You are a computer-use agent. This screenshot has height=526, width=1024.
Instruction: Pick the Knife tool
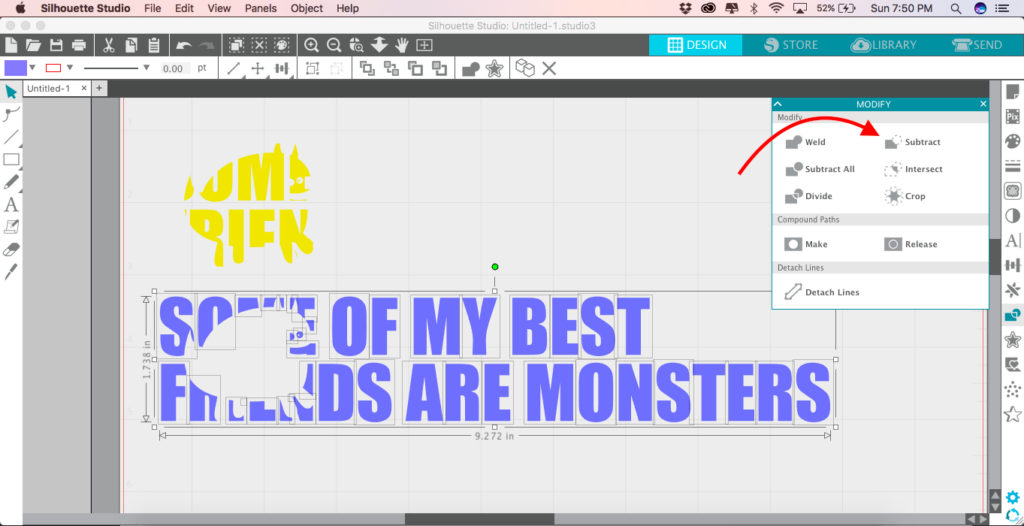coord(12,271)
